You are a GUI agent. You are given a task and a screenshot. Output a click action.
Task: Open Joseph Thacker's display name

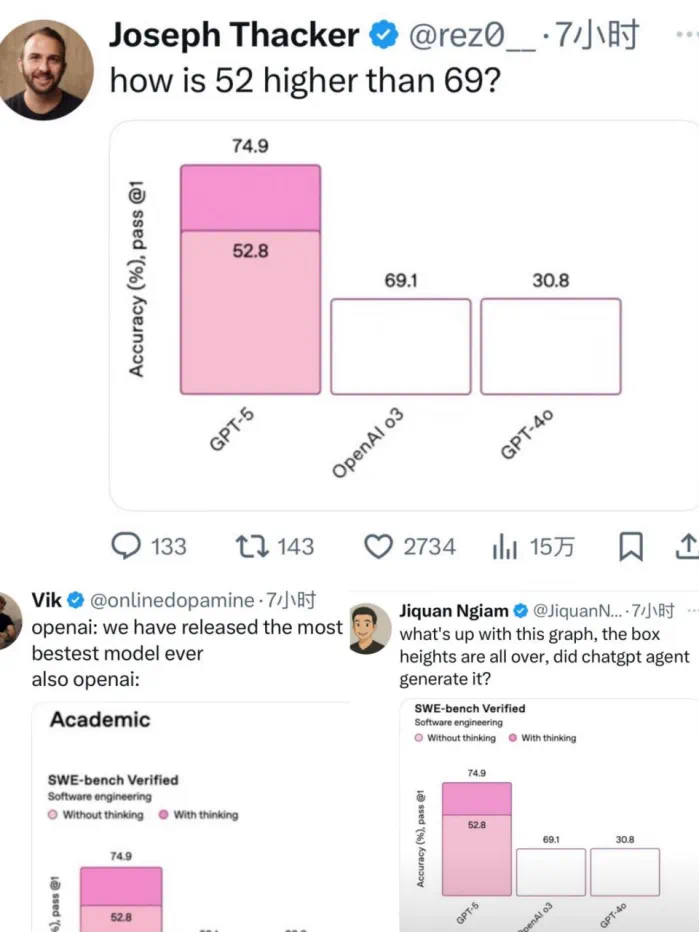(235, 33)
